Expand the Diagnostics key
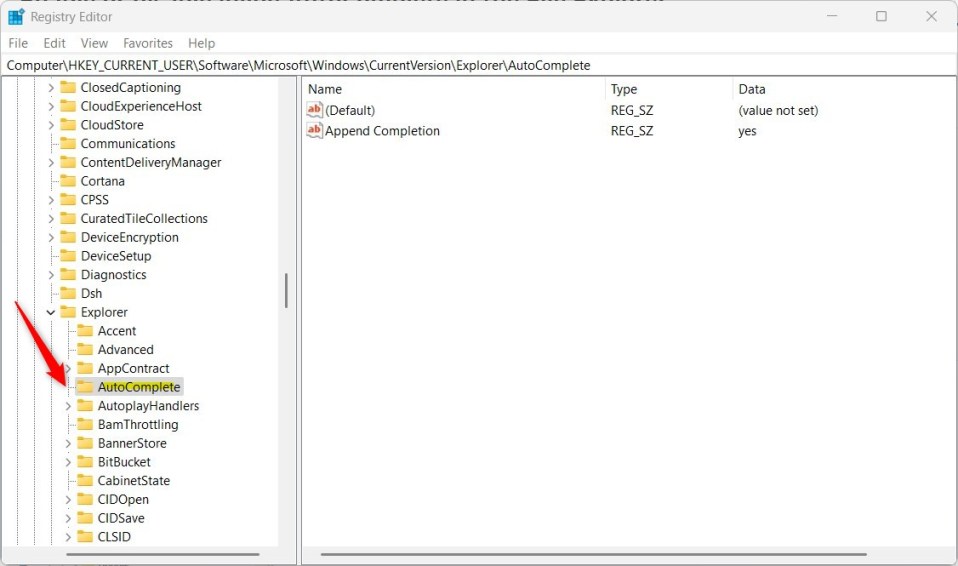The image size is (958, 566). click(x=51, y=275)
